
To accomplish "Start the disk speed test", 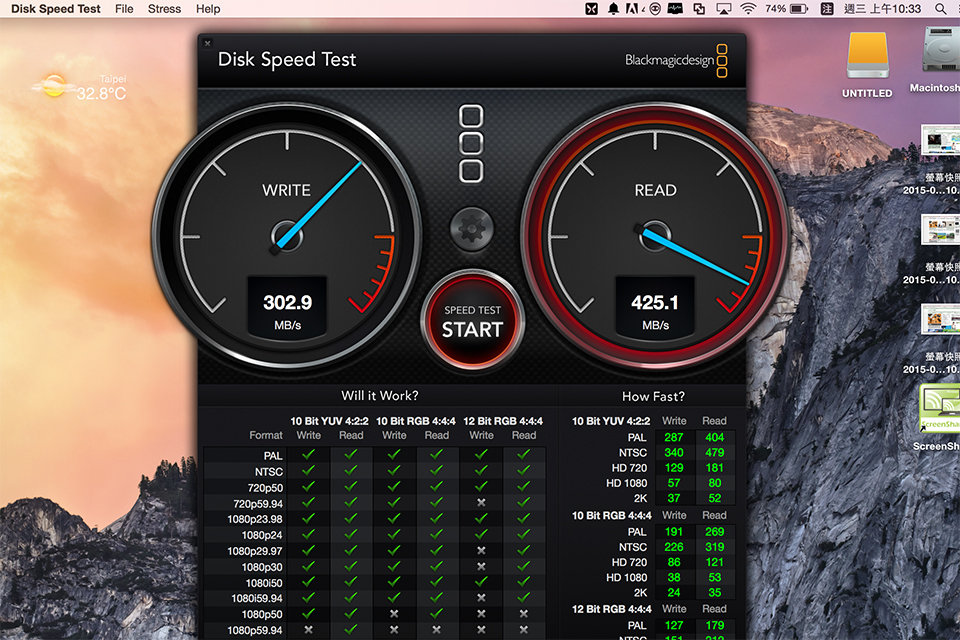I will pos(472,320).
